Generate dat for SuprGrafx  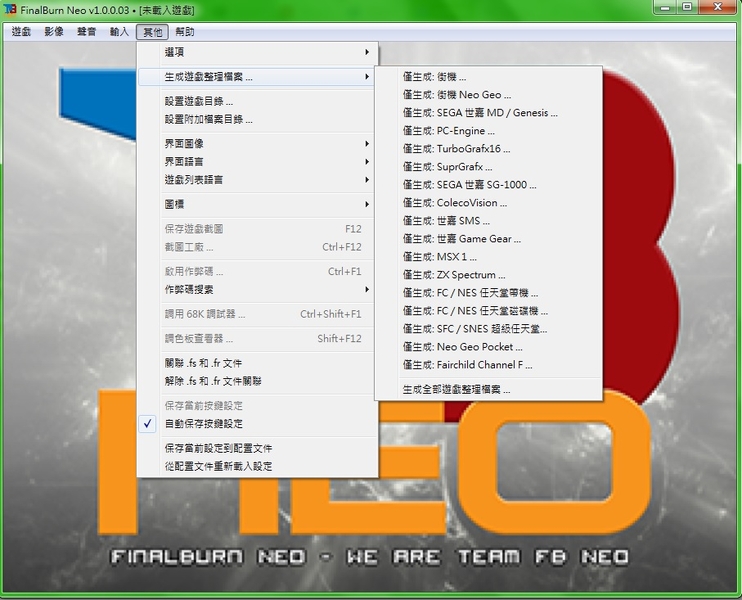(488, 167)
